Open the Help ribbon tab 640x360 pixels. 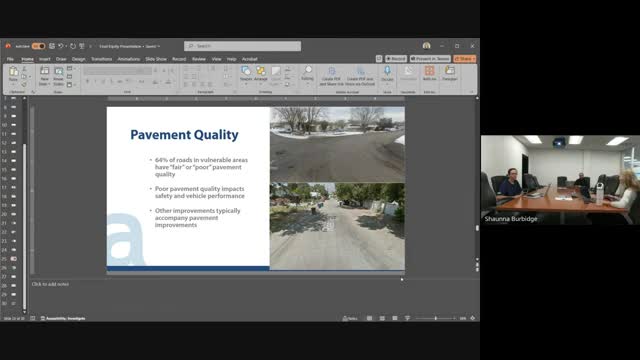[x=231, y=59]
